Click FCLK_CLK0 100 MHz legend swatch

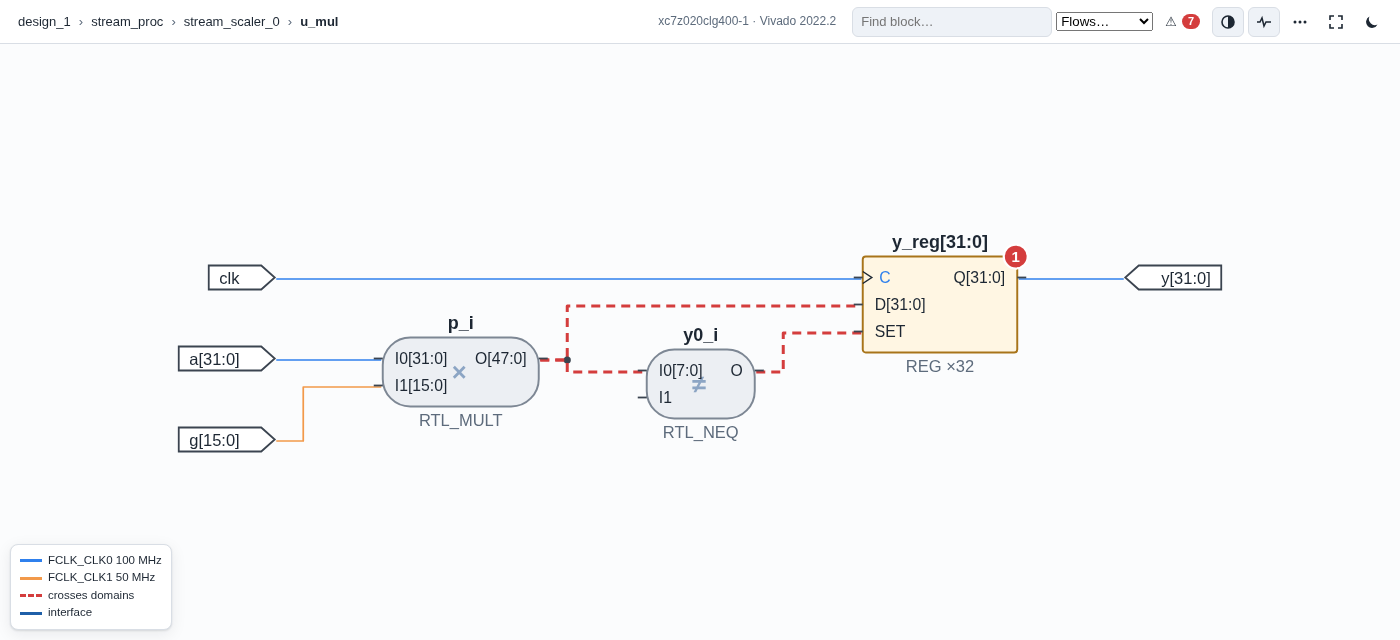(31, 560)
